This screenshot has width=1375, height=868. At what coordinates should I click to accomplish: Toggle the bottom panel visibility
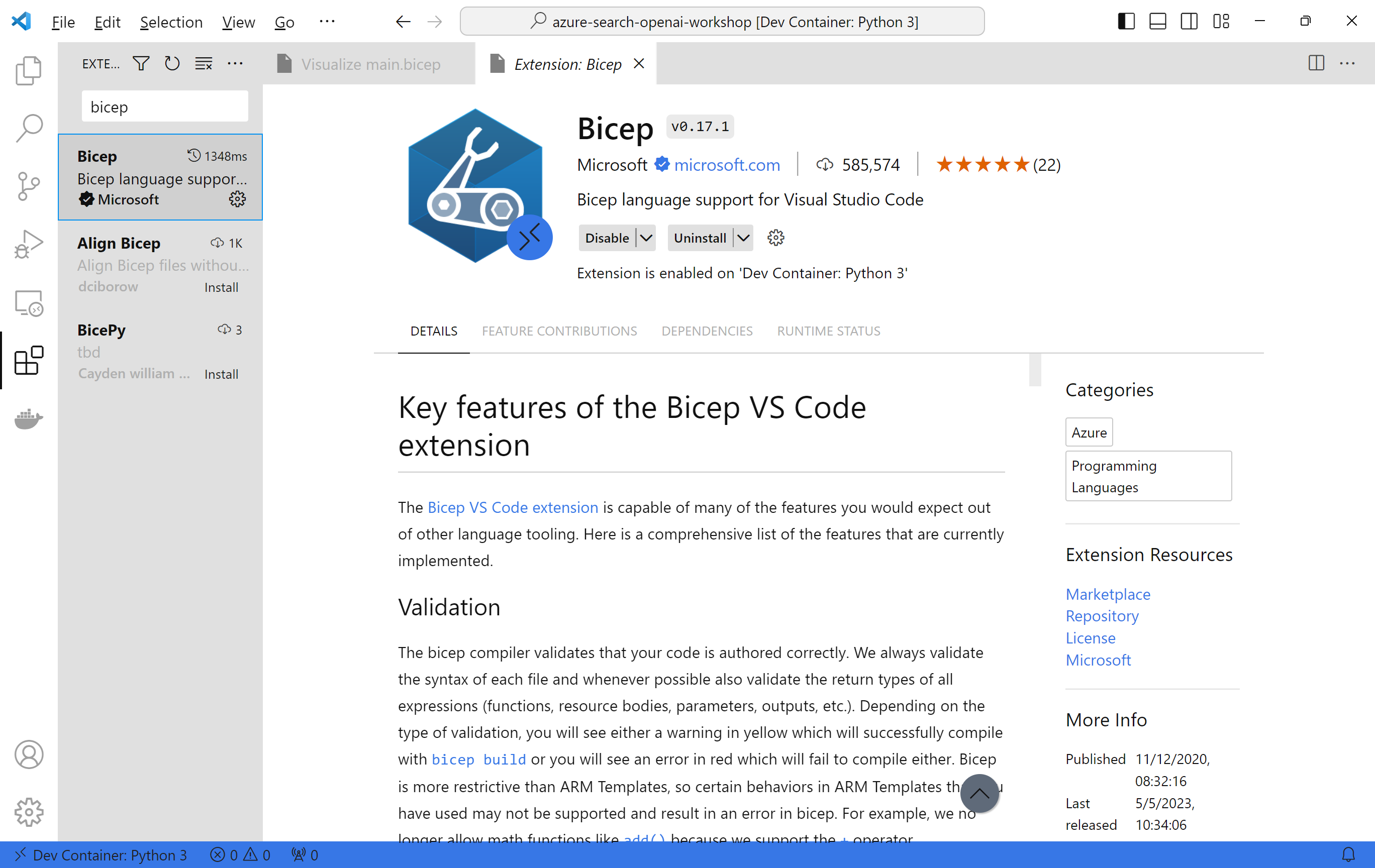coord(1157,22)
